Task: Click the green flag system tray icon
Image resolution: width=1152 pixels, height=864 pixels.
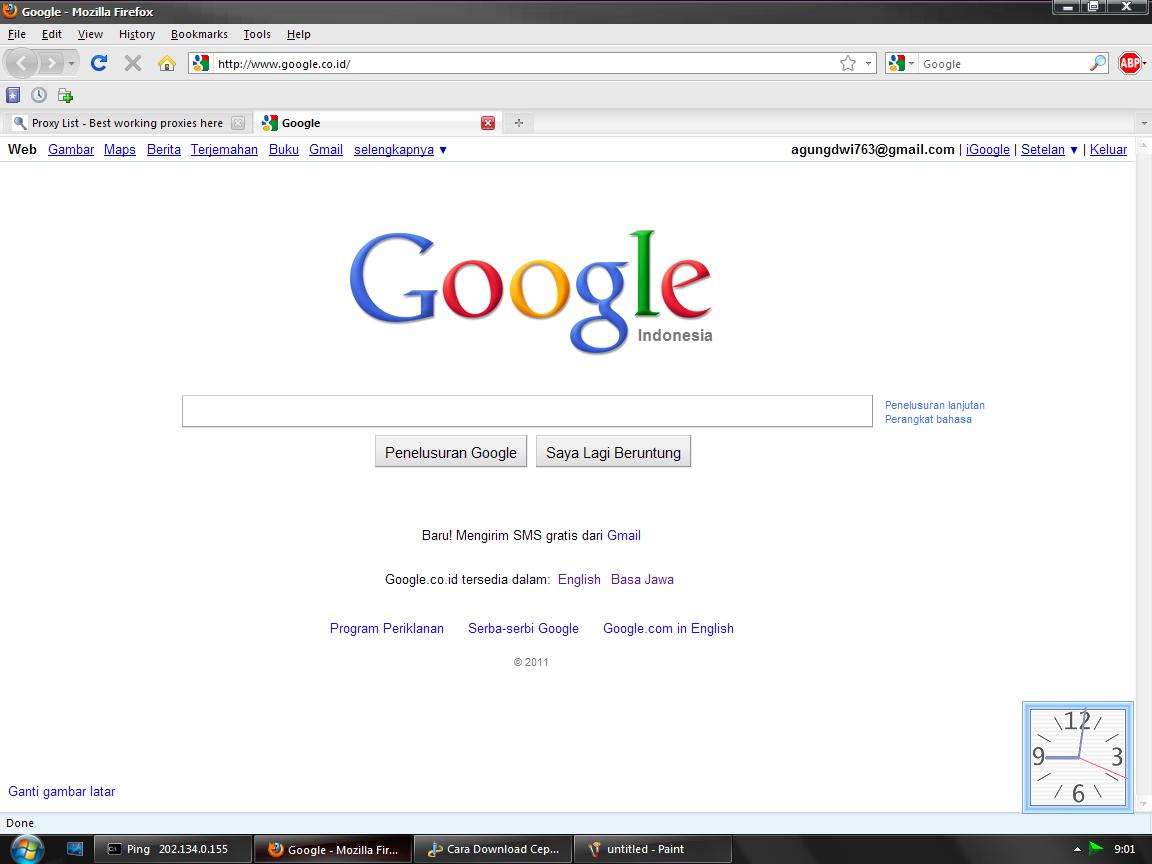Action: coord(1095,849)
